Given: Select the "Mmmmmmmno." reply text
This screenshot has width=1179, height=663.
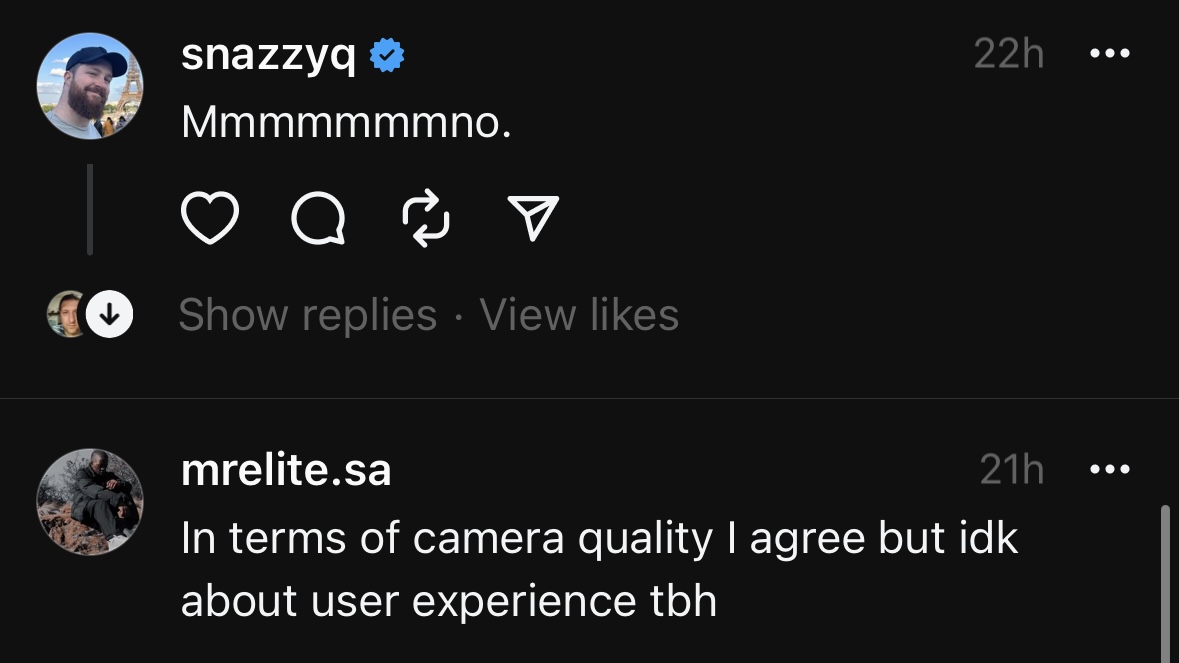Looking at the screenshot, I should pos(346,123).
